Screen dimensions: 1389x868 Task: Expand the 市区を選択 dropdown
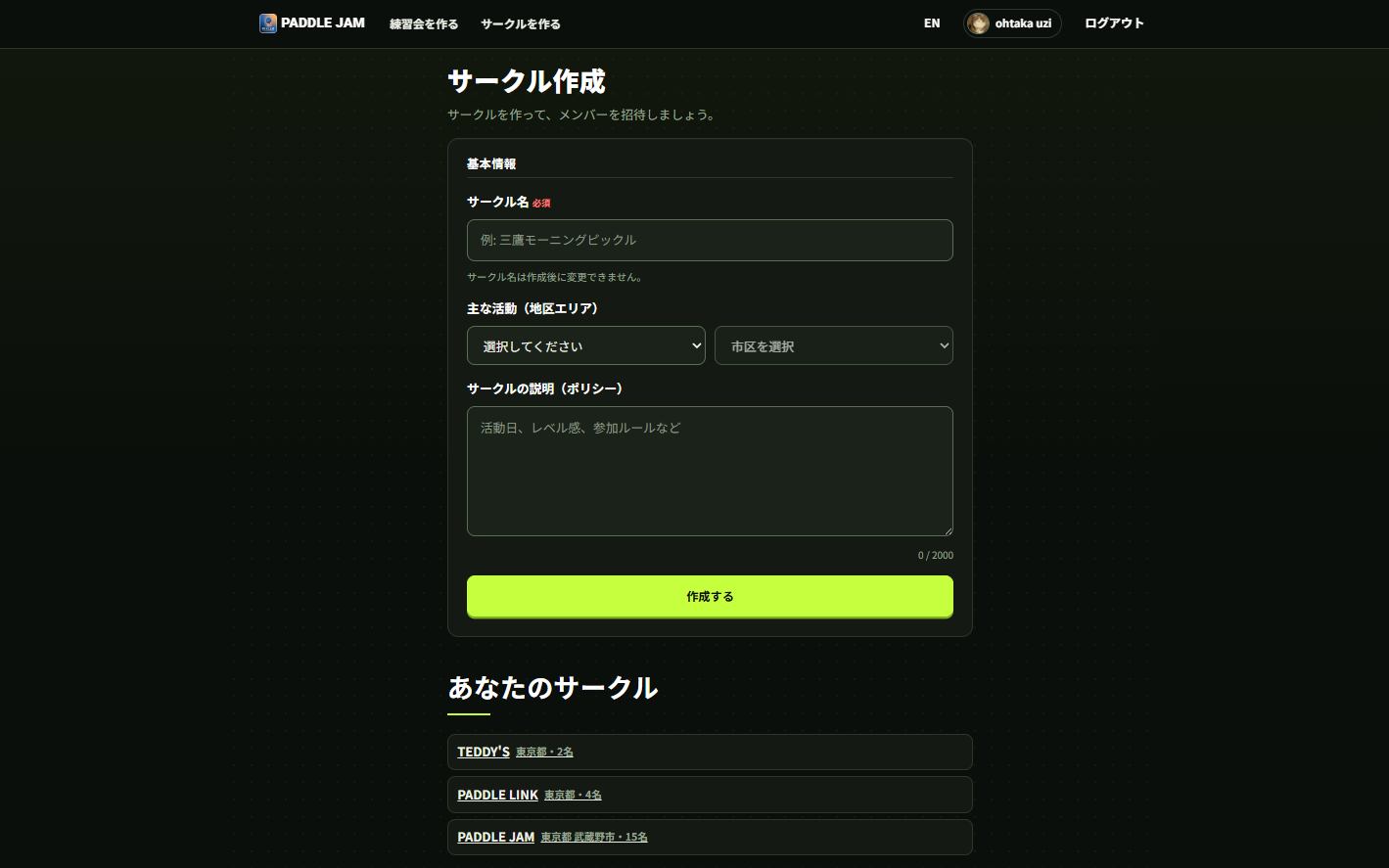pos(834,345)
